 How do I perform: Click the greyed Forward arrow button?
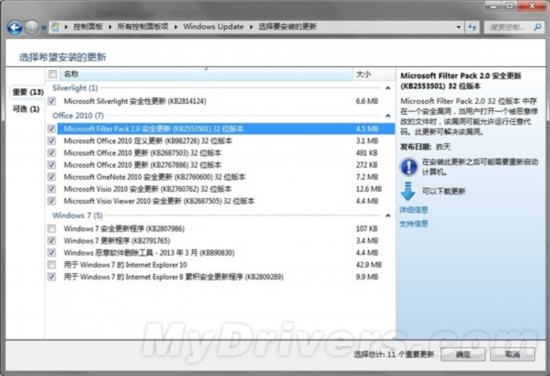pos(32,27)
